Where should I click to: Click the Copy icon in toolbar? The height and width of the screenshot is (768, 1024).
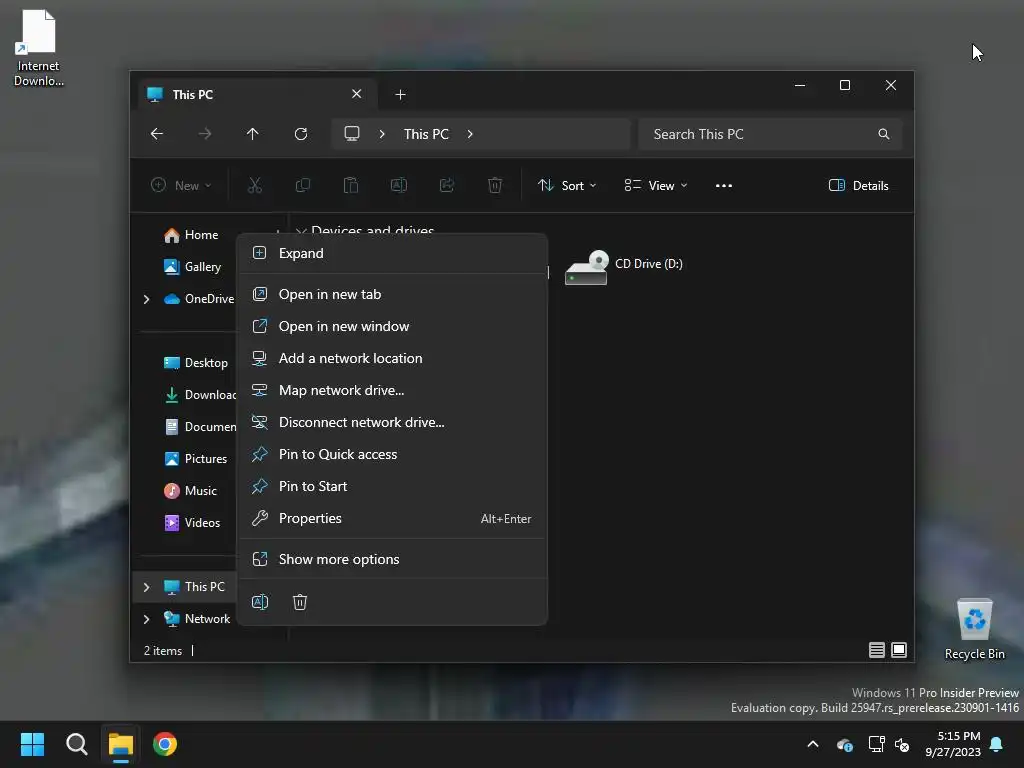tap(303, 185)
